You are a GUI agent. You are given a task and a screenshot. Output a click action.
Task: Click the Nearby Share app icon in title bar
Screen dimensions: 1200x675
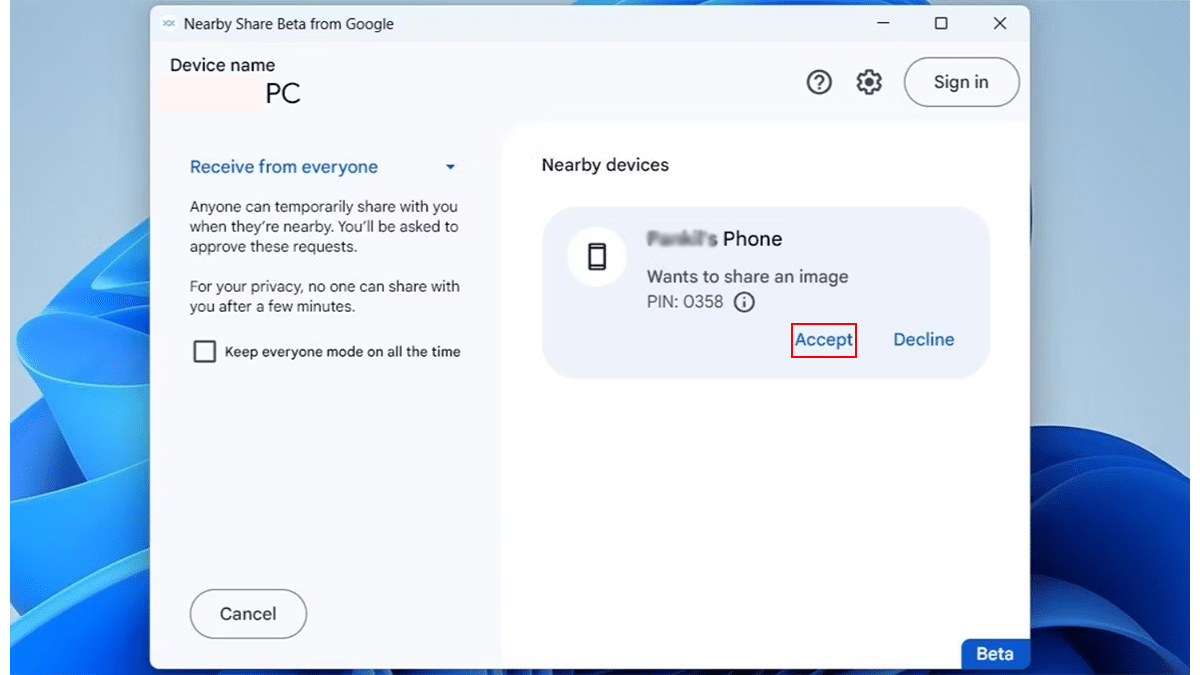pyautogui.click(x=169, y=24)
